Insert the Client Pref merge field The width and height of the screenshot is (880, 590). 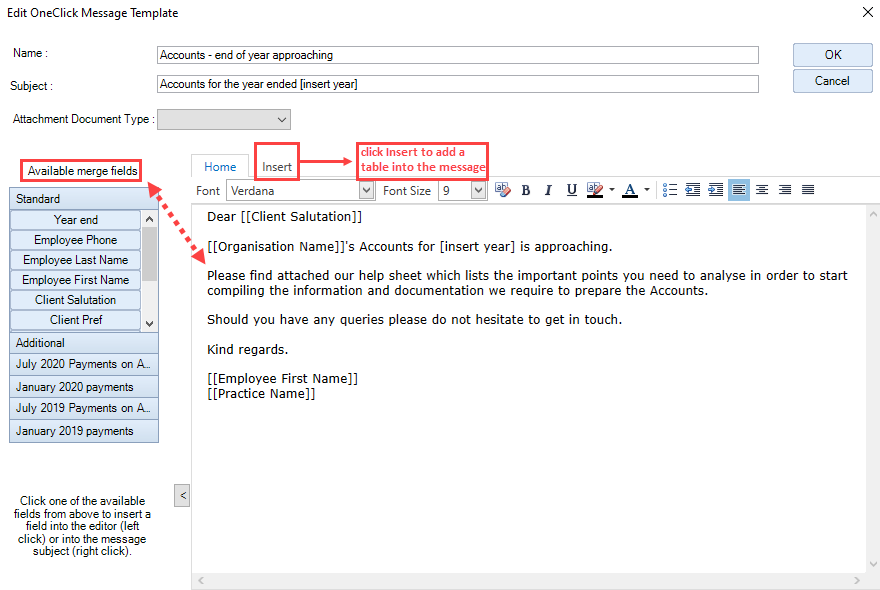[x=75, y=320]
